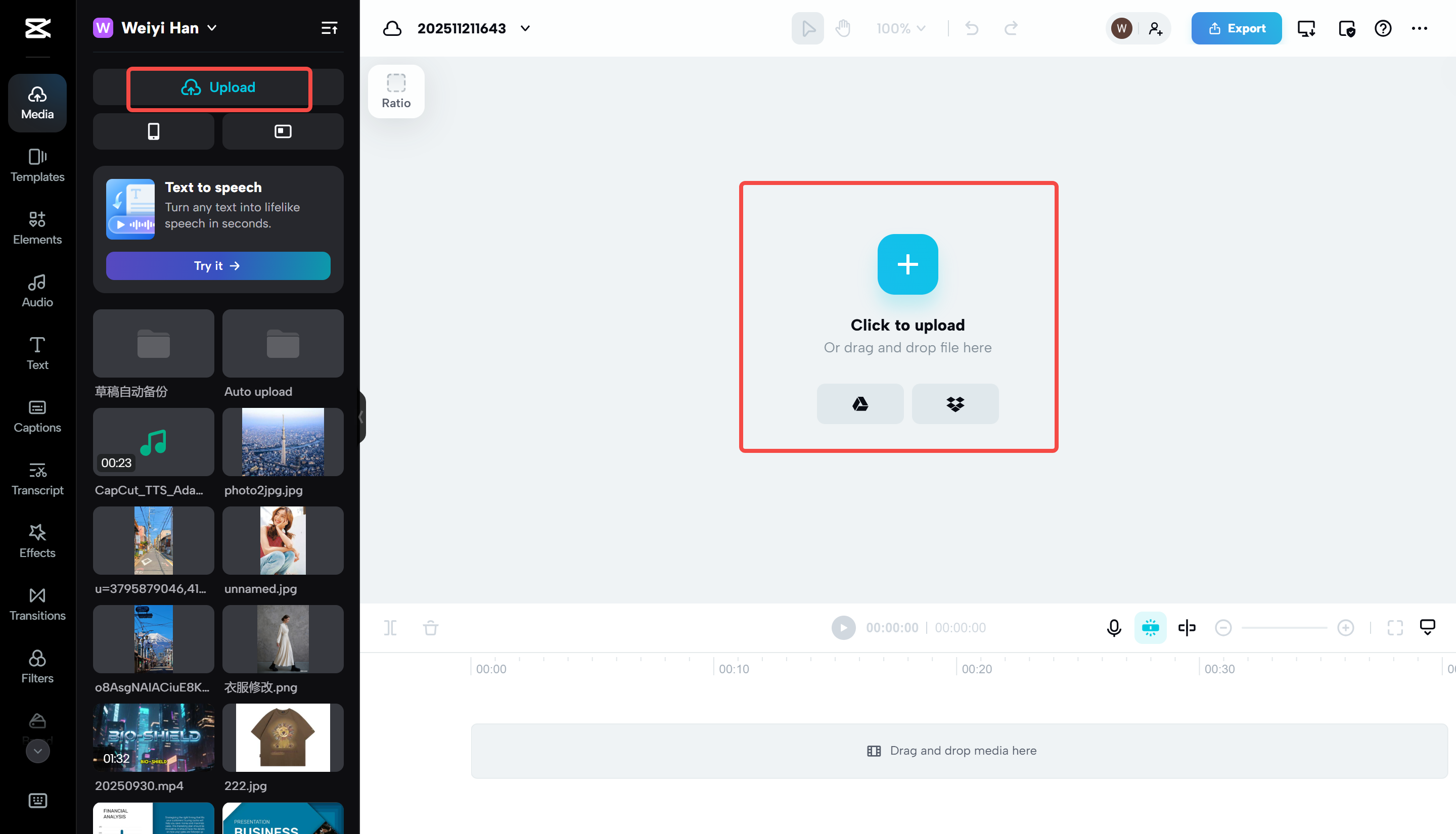Undo the last action

click(971, 28)
